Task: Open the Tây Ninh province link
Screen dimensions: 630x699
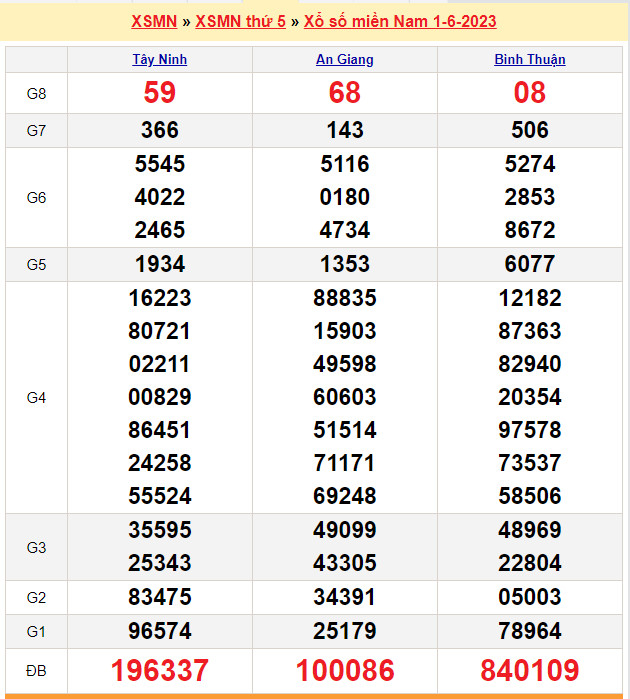Action: coord(159,59)
